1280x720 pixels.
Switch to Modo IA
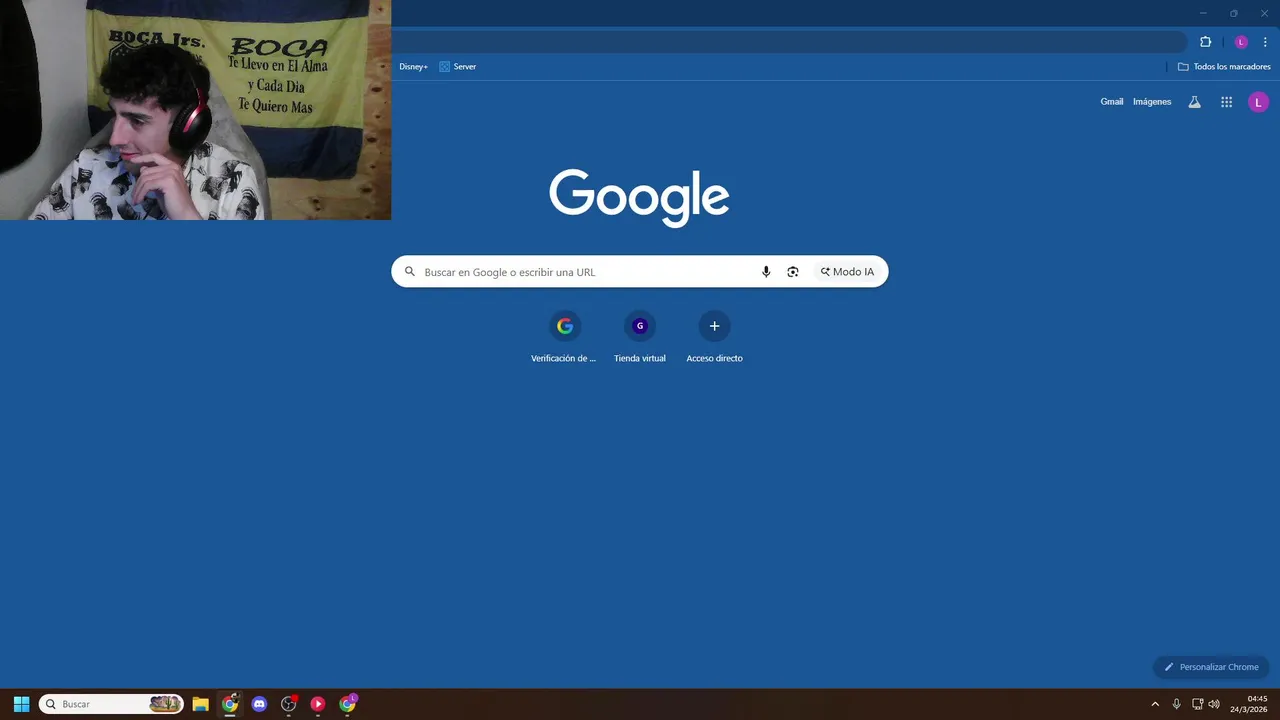(x=847, y=272)
